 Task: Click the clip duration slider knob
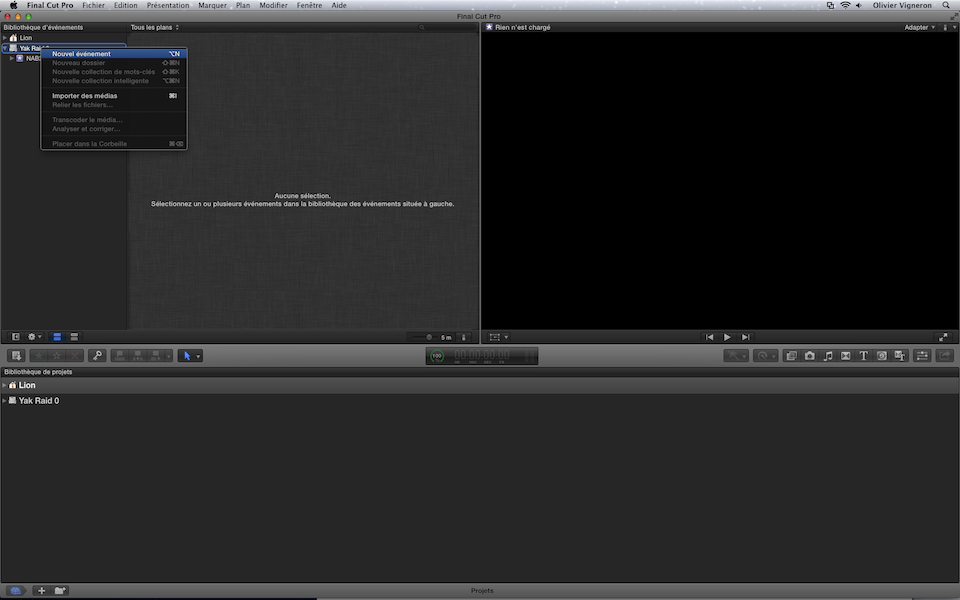click(429, 337)
